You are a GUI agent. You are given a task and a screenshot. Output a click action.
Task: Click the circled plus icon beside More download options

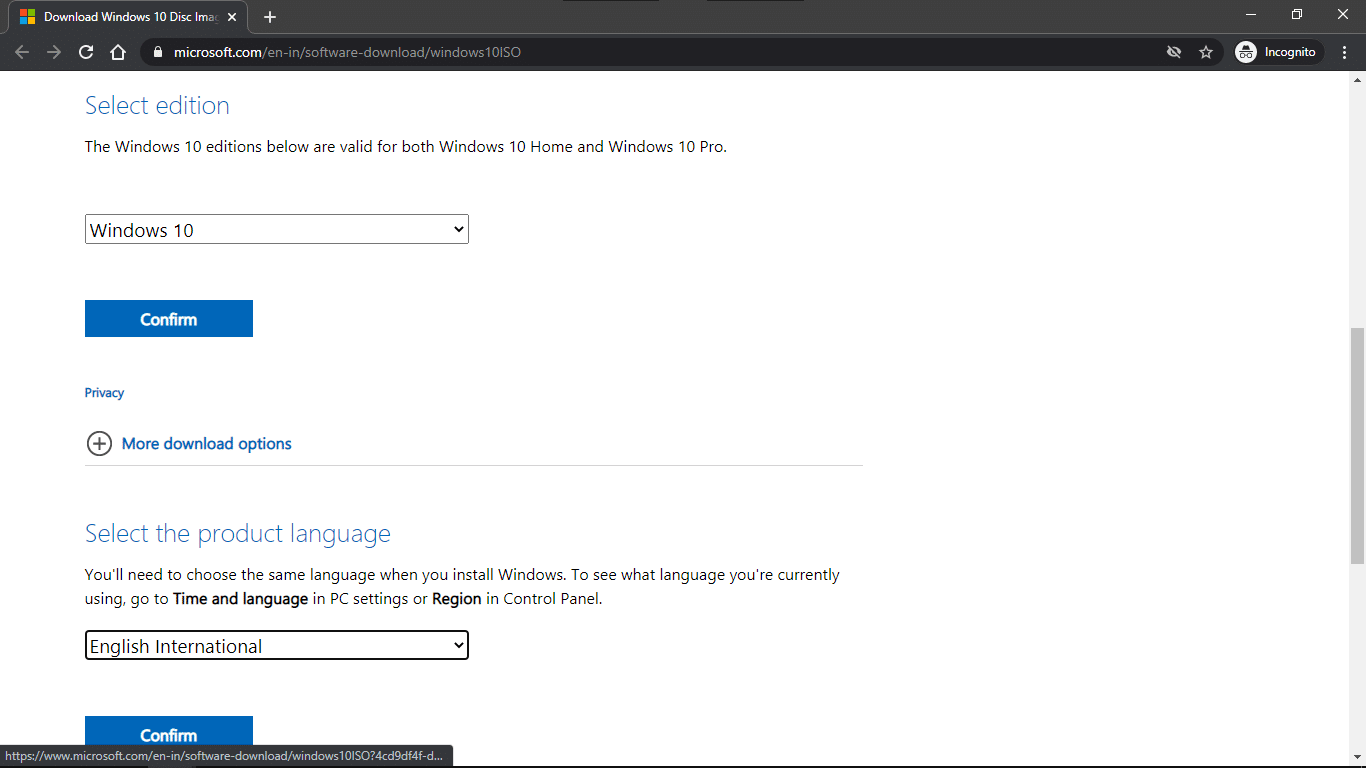pyautogui.click(x=99, y=444)
